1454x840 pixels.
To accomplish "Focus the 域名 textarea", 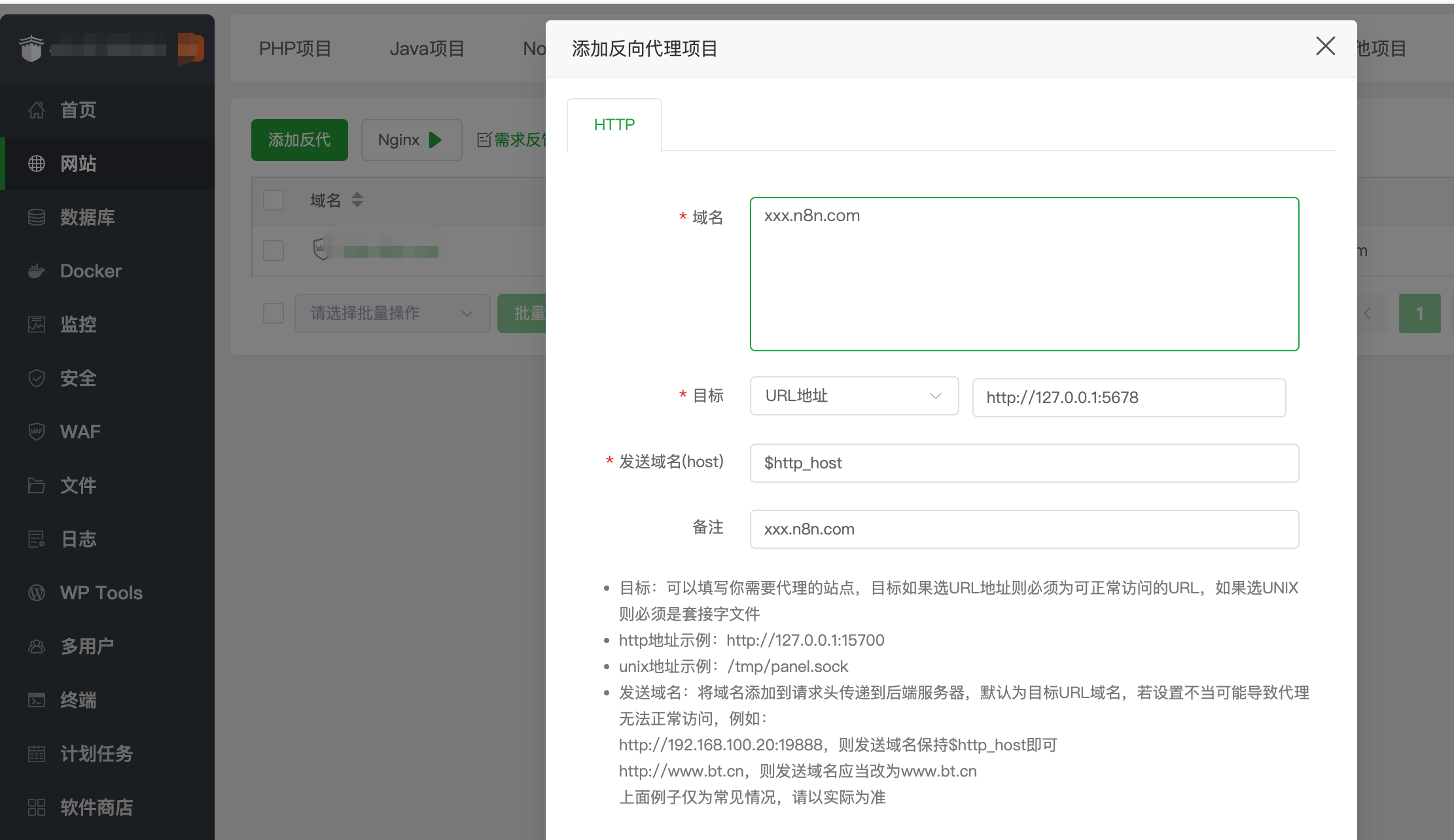I will [x=1024, y=274].
